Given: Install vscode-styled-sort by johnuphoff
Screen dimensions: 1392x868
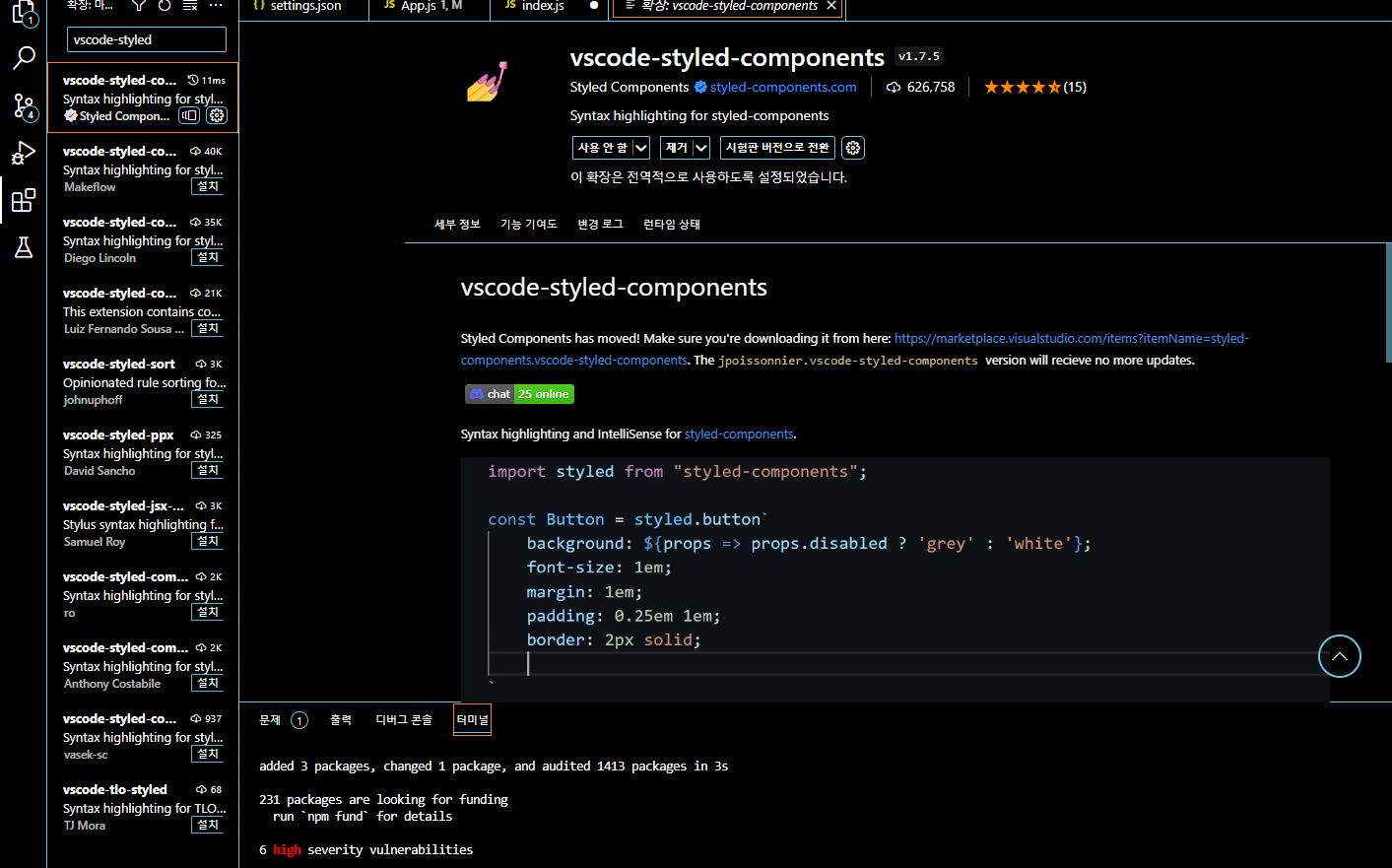Looking at the screenshot, I should tap(208, 399).
